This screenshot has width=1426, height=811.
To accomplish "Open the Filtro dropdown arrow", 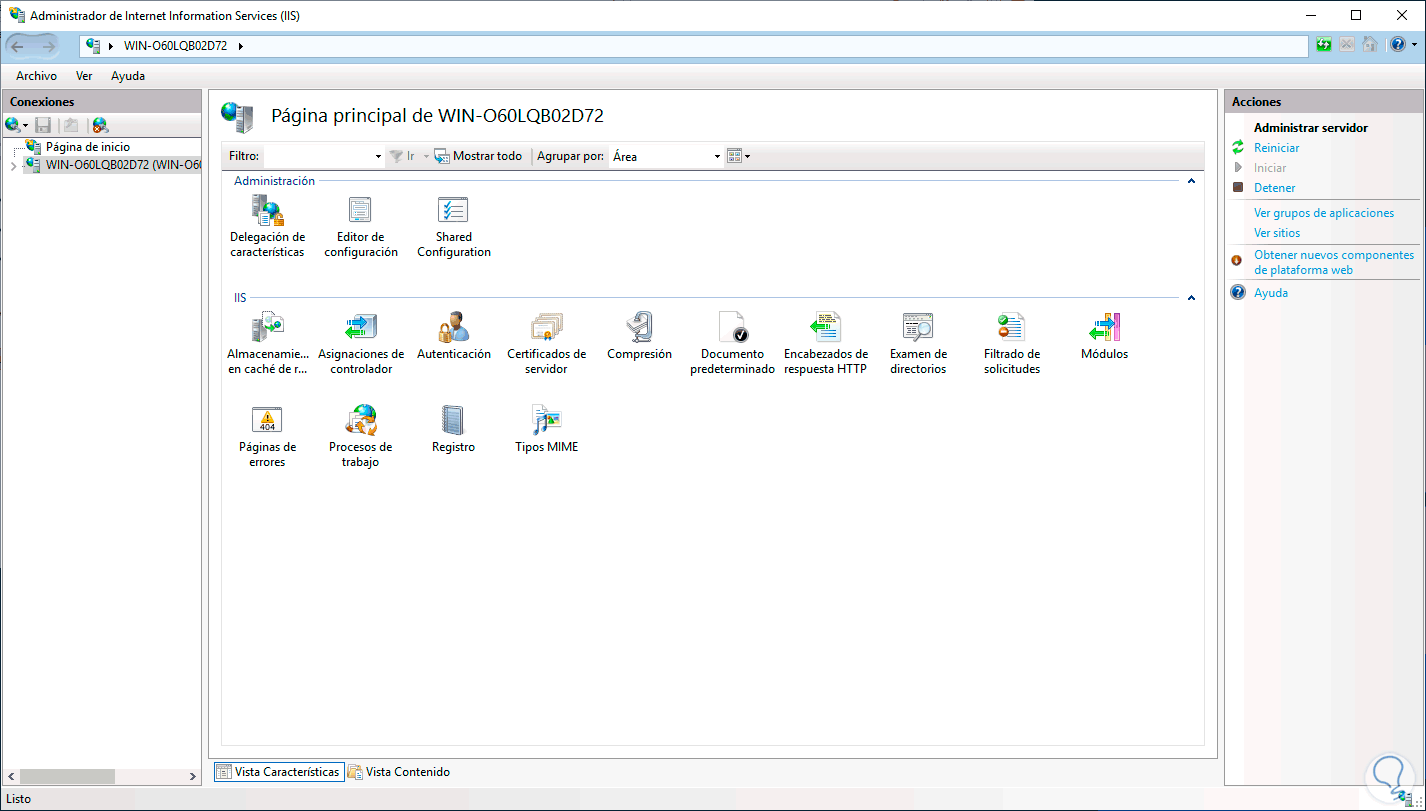I will coord(378,157).
